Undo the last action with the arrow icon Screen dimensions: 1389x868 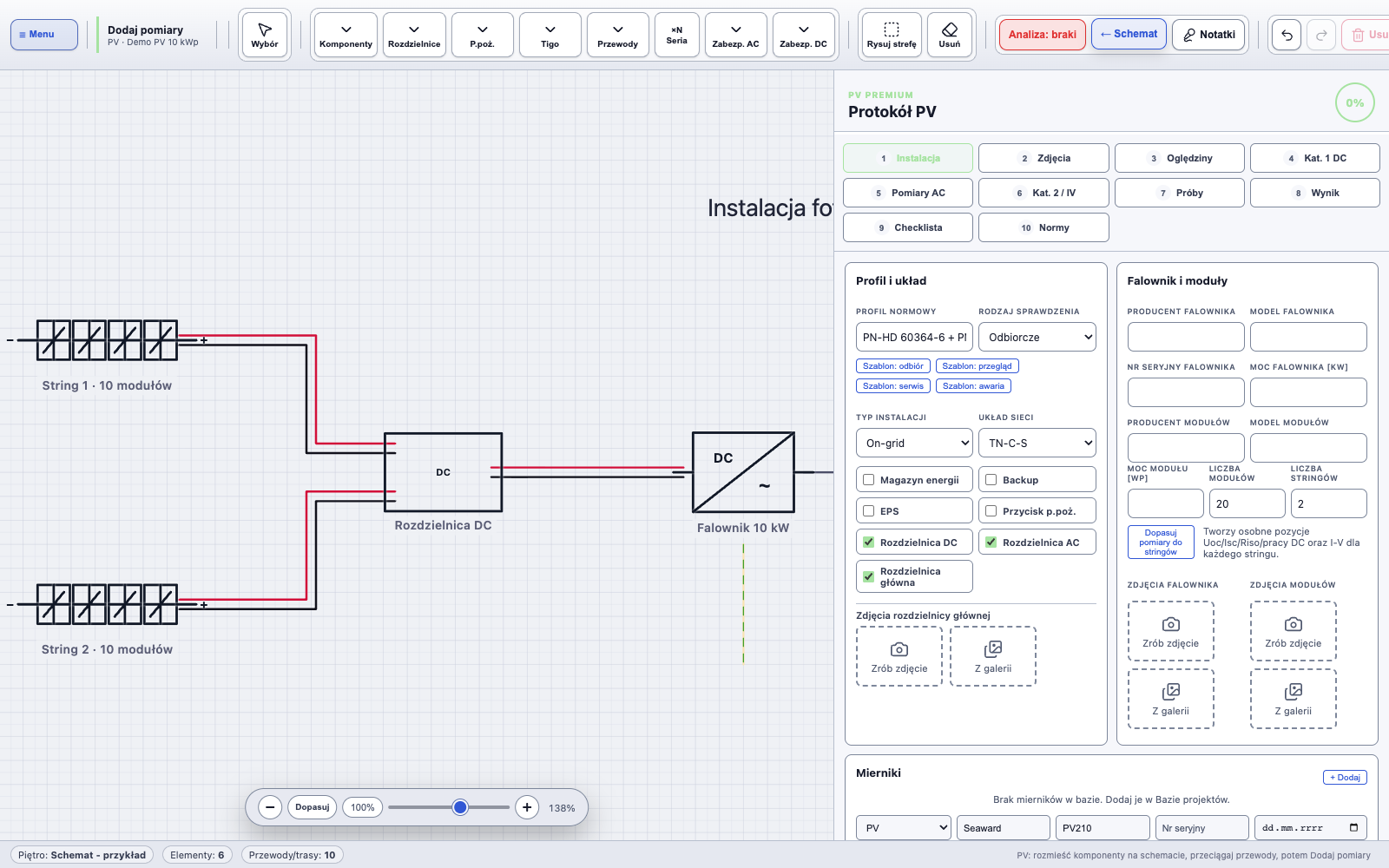tap(1287, 35)
